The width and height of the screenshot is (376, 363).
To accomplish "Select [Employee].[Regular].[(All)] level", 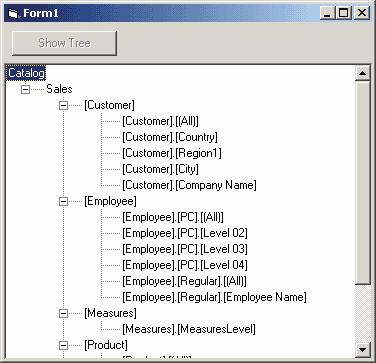I will (x=184, y=281).
